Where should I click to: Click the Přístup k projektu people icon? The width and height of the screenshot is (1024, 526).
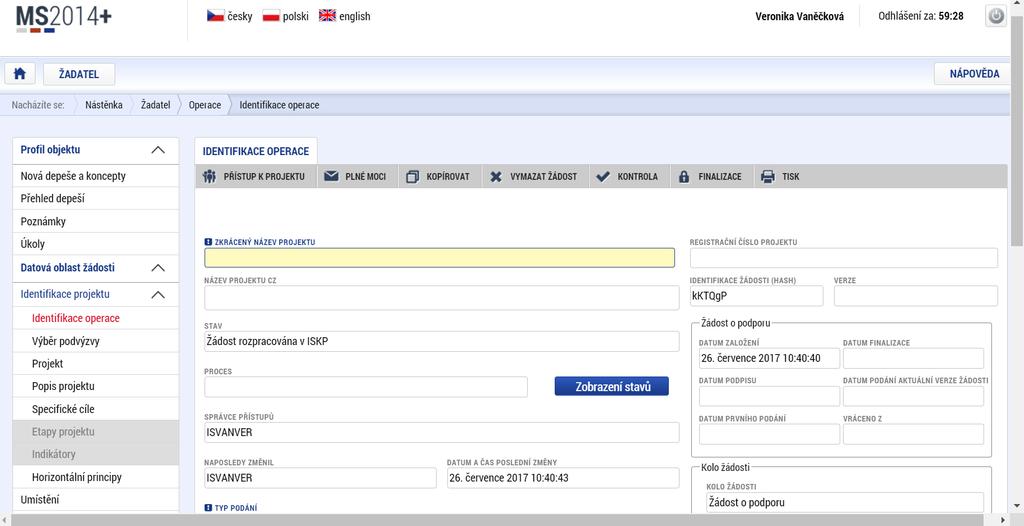pos(209,176)
